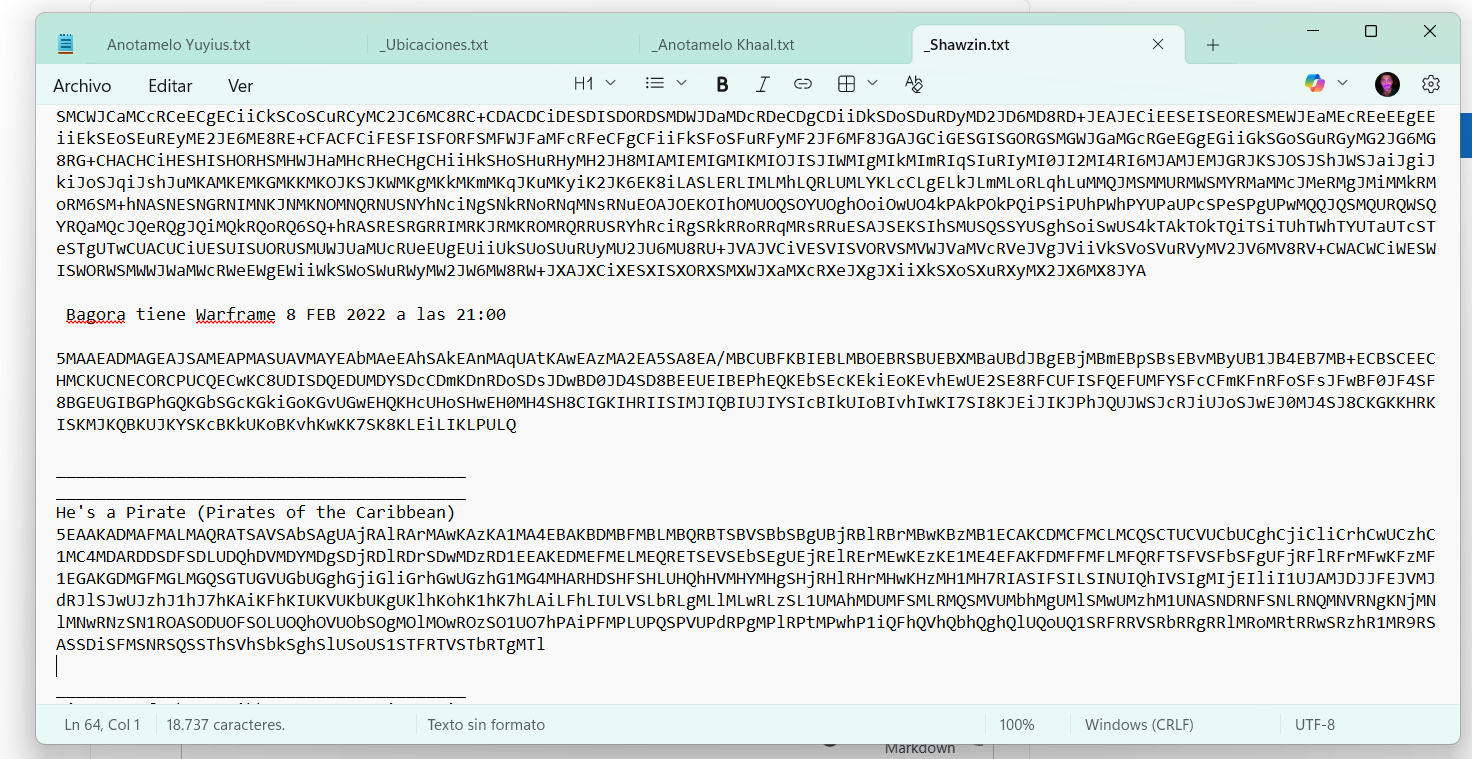Click the 18.737 caracteres count
The height and width of the screenshot is (759, 1472).
click(225, 724)
